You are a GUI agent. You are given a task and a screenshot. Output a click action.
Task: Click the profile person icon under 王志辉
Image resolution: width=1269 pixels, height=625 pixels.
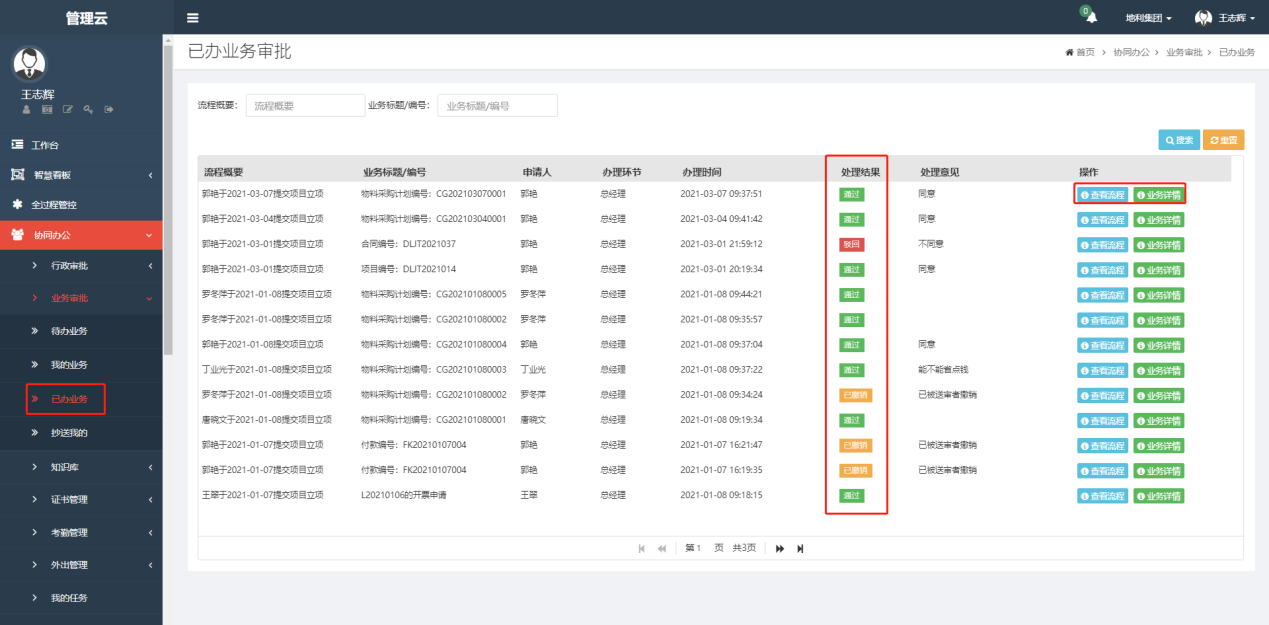27,109
